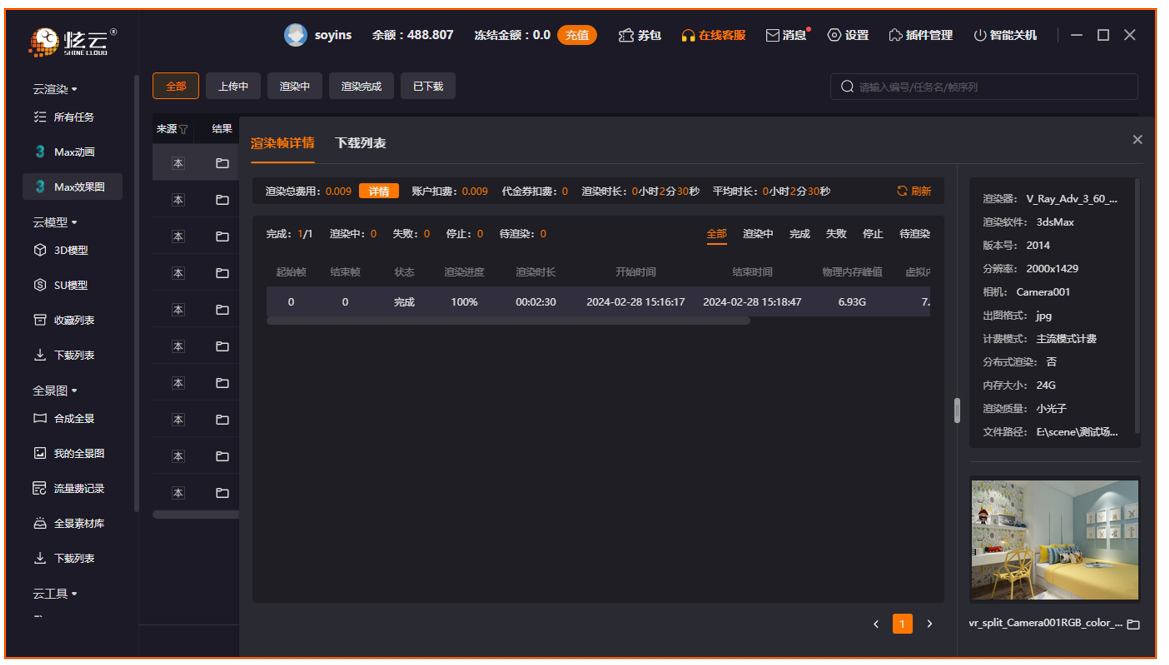Open the 券包 coupon wallet icon
The width and height of the screenshot is (1169, 665).
pos(625,35)
